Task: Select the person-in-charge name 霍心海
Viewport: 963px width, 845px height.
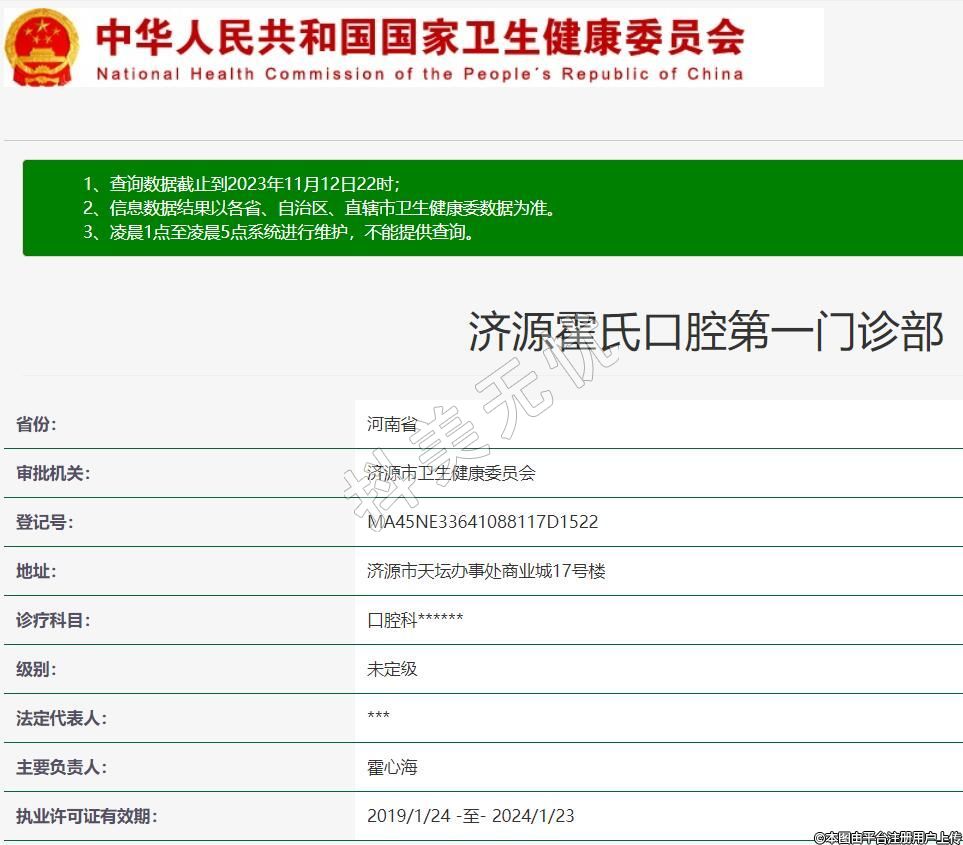Action: click(x=392, y=767)
